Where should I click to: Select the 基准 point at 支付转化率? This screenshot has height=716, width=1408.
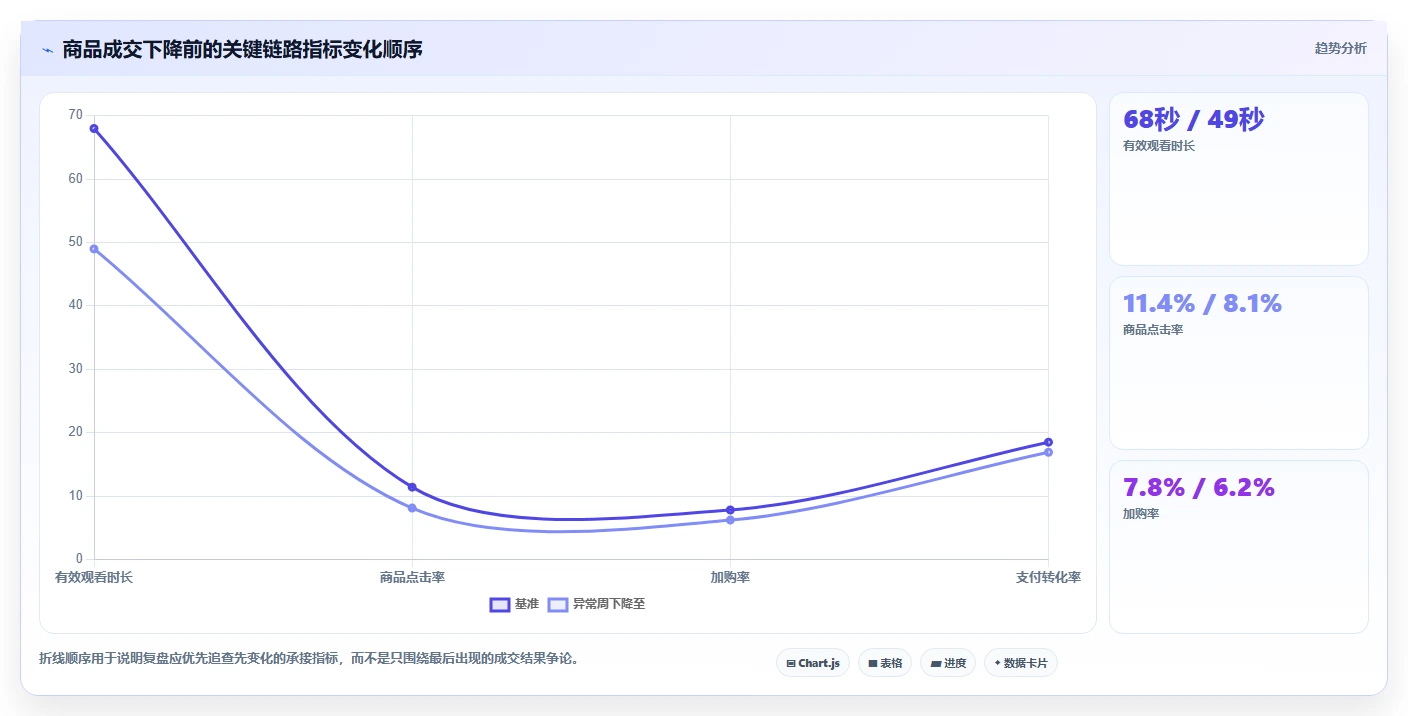pos(1048,442)
